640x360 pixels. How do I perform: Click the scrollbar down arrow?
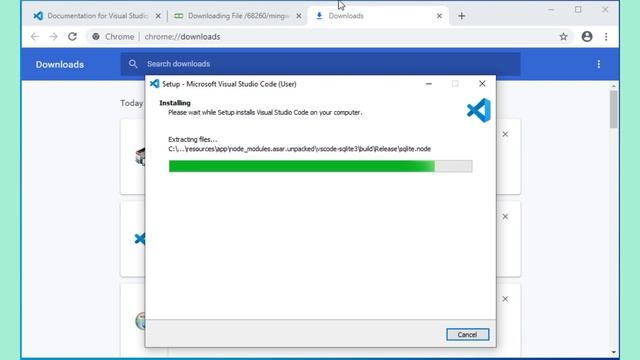point(613,352)
